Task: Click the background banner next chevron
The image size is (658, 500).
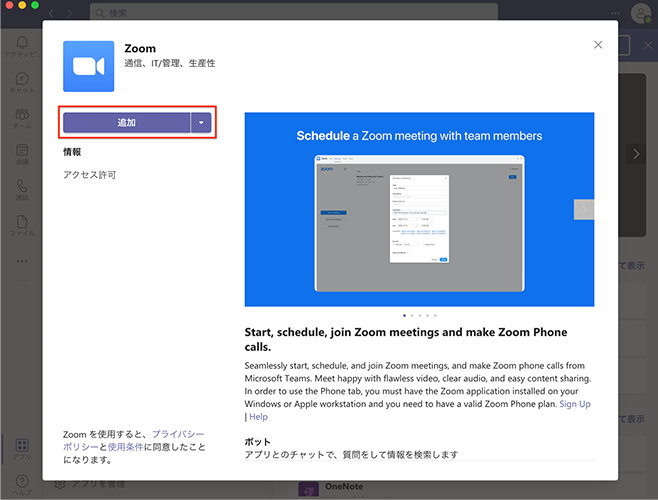Action: click(x=636, y=154)
